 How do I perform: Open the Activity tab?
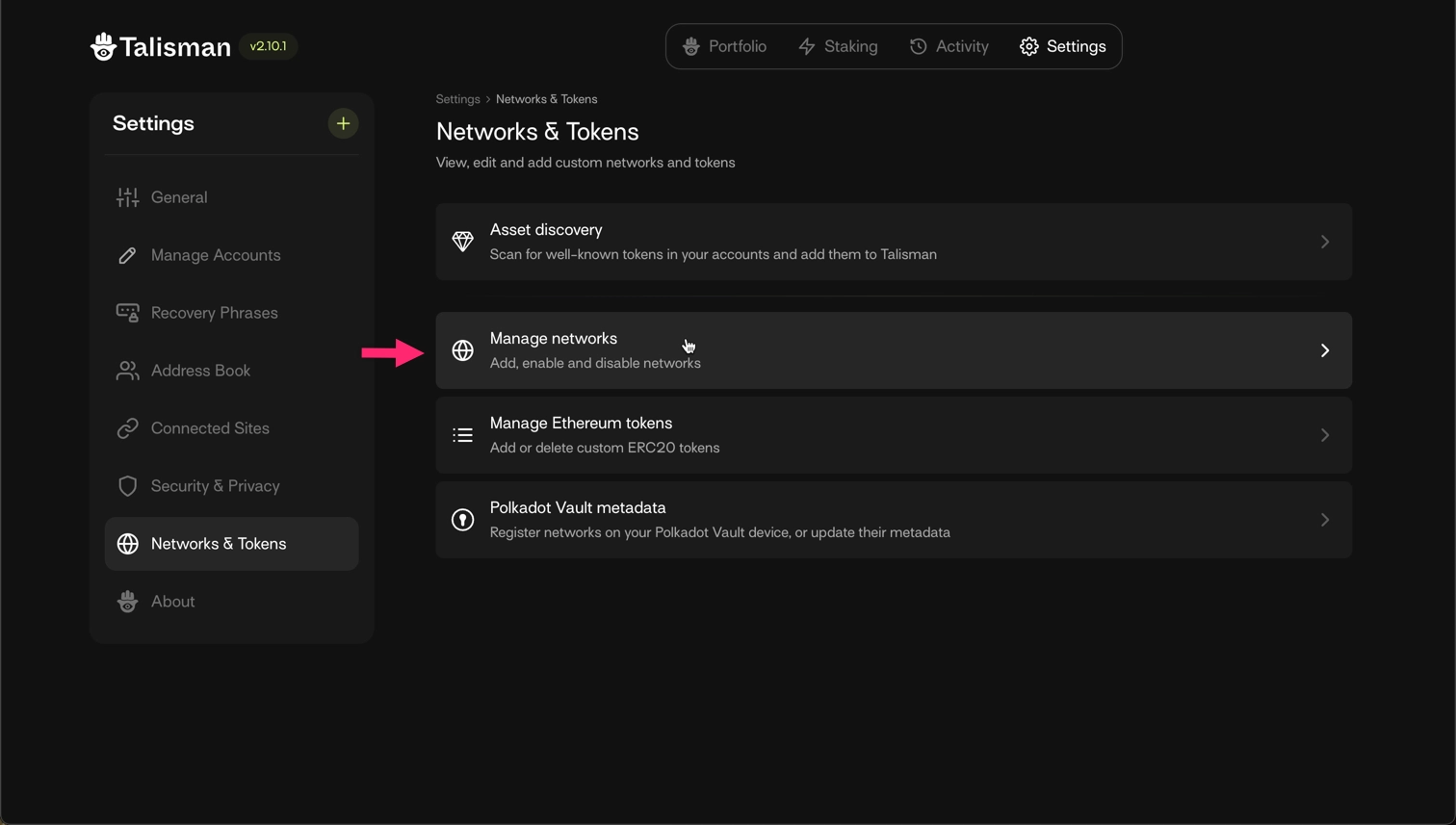click(949, 46)
